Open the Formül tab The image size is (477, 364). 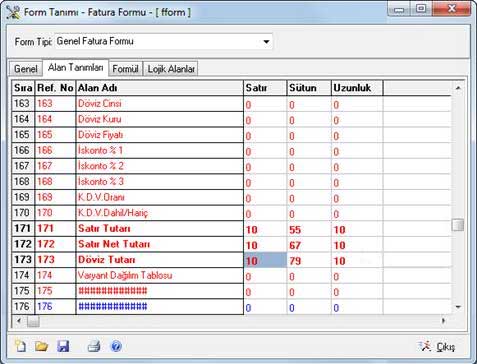point(125,69)
